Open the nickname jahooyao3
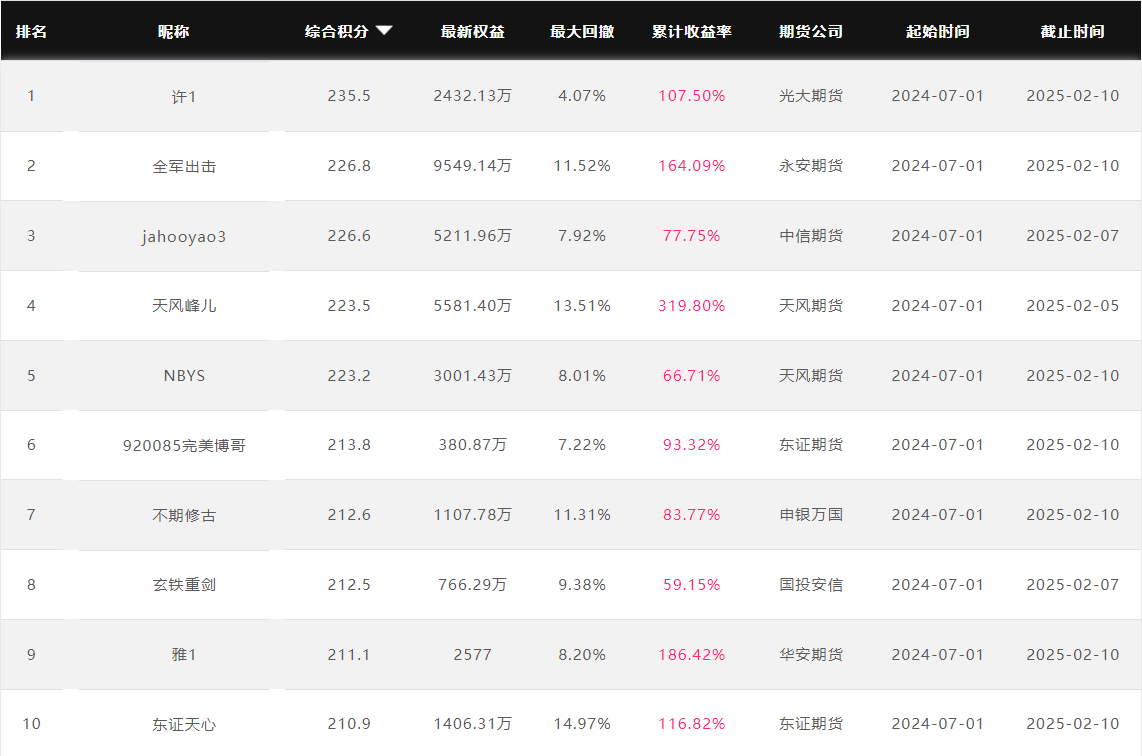 [x=184, y=236]
